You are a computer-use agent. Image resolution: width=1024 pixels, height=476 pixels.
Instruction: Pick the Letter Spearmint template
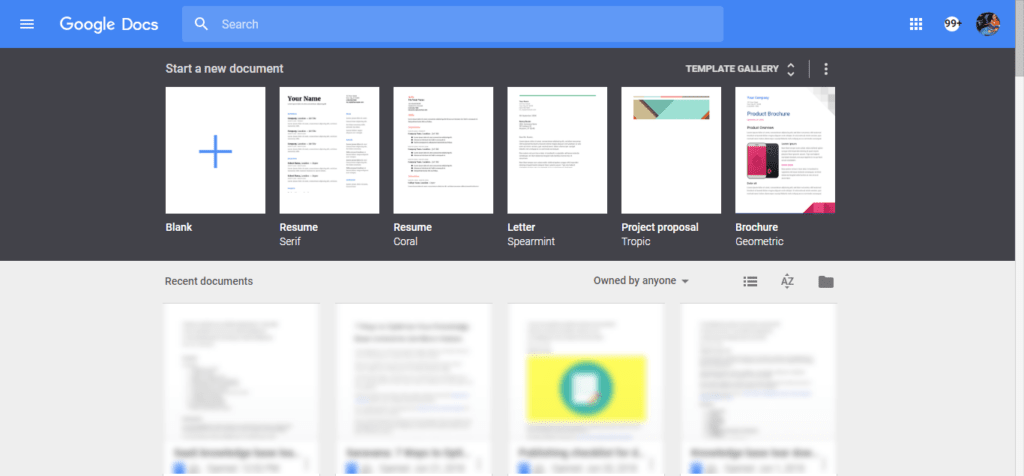click(557, 150)
